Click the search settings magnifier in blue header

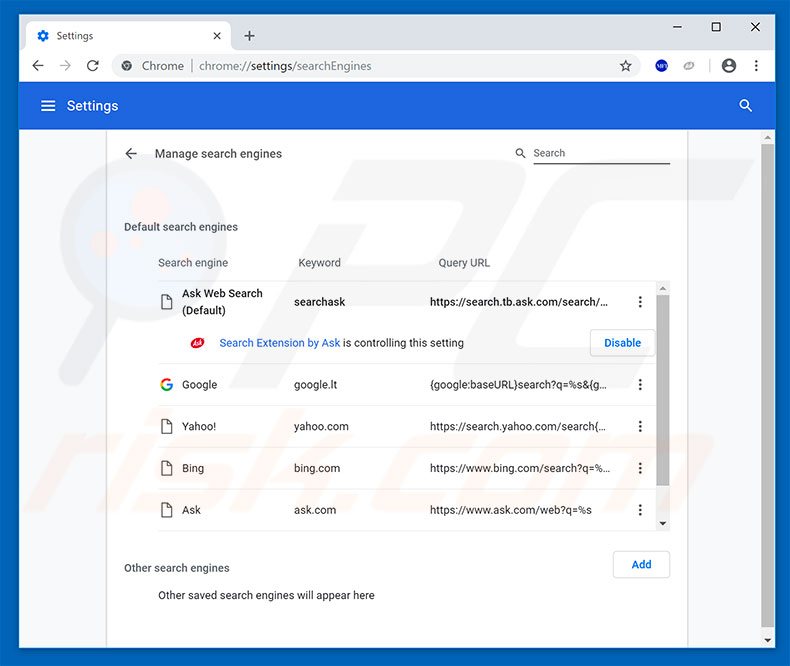[x=745, y=105]
